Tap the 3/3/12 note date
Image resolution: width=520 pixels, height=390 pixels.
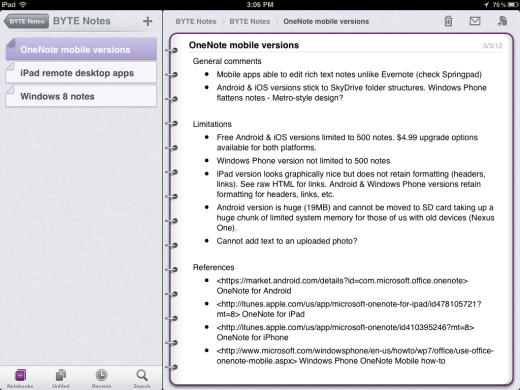click(492, 46)
